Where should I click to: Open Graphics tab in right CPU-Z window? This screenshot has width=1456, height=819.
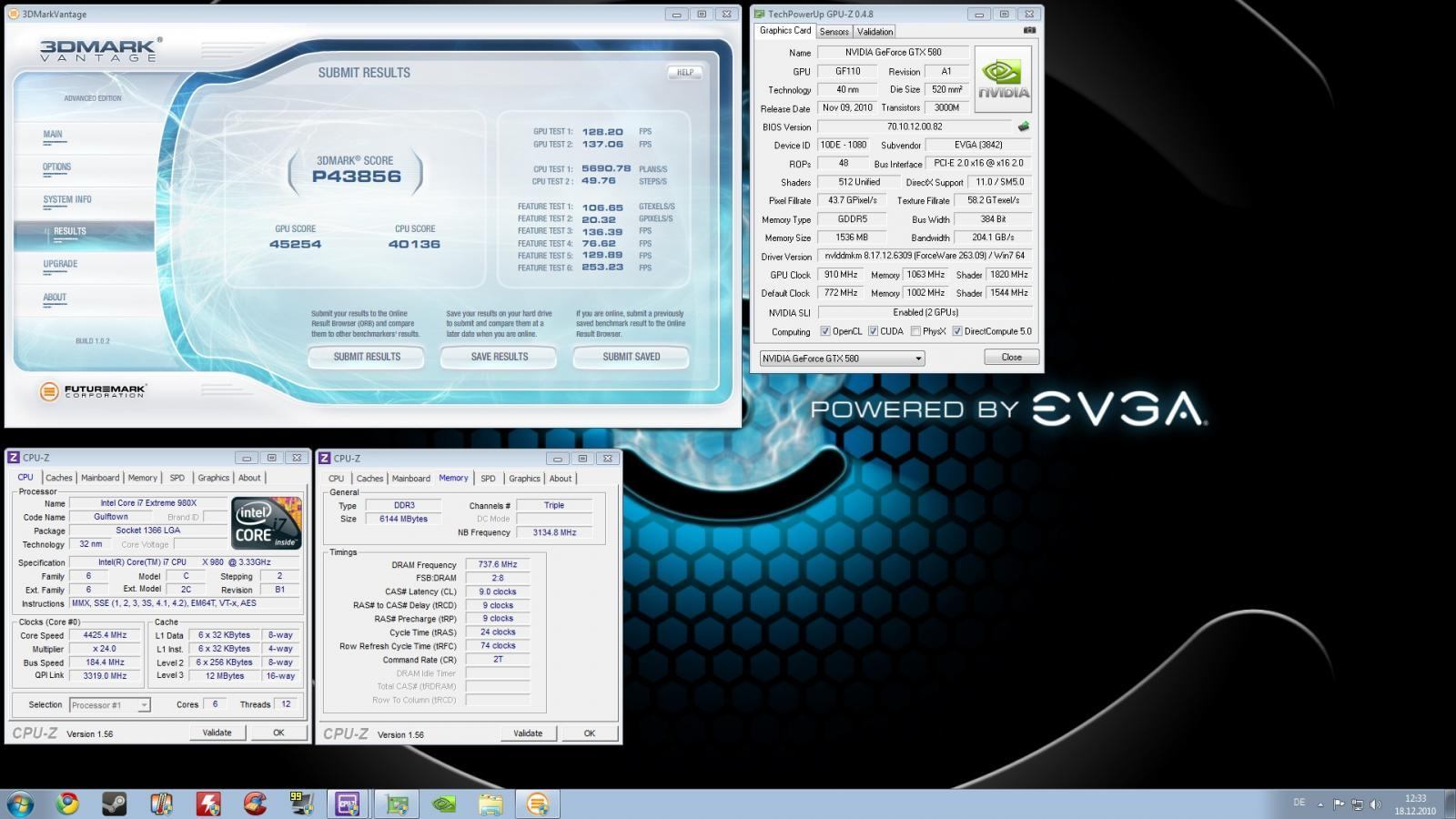pos(524,479)
